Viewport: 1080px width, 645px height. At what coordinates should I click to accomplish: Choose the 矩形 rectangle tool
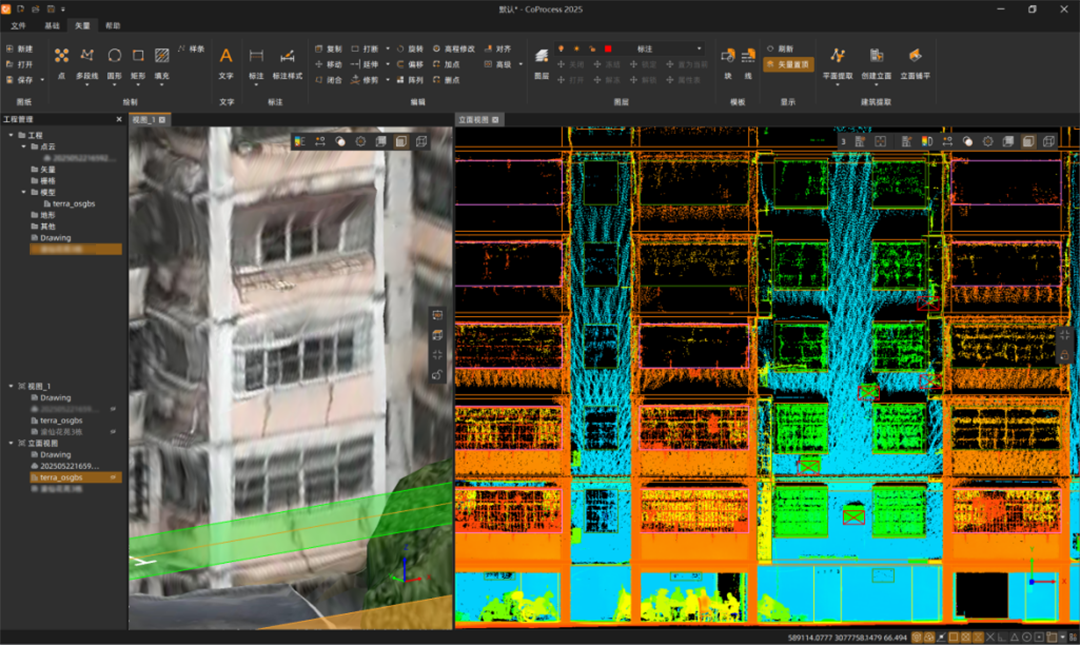click(138, 57)
